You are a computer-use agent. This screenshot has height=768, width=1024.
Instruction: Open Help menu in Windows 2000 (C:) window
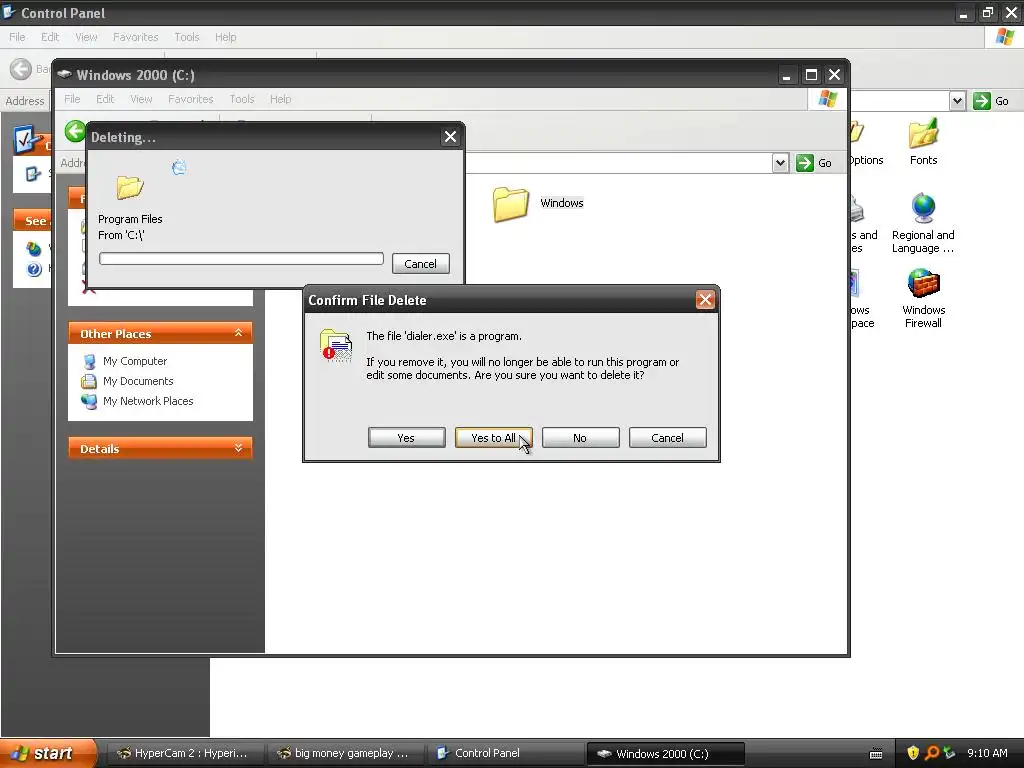tap(280, 99)
